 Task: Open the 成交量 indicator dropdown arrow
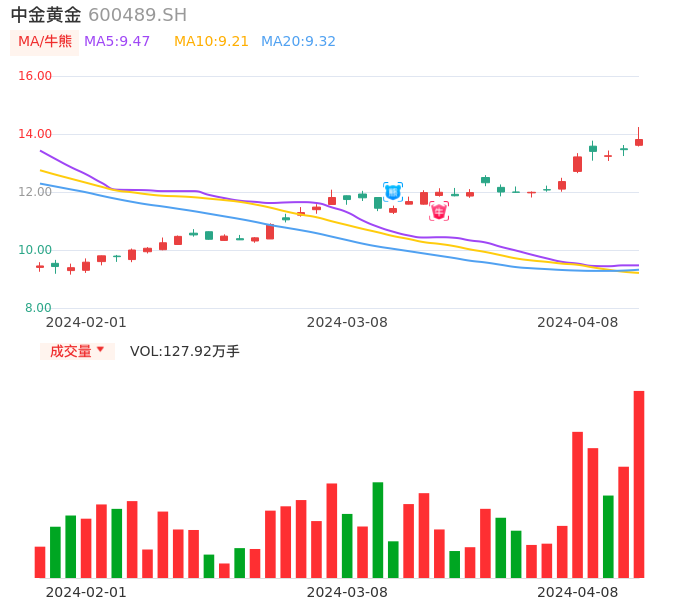pyautogui.click(x=100, y=350)
